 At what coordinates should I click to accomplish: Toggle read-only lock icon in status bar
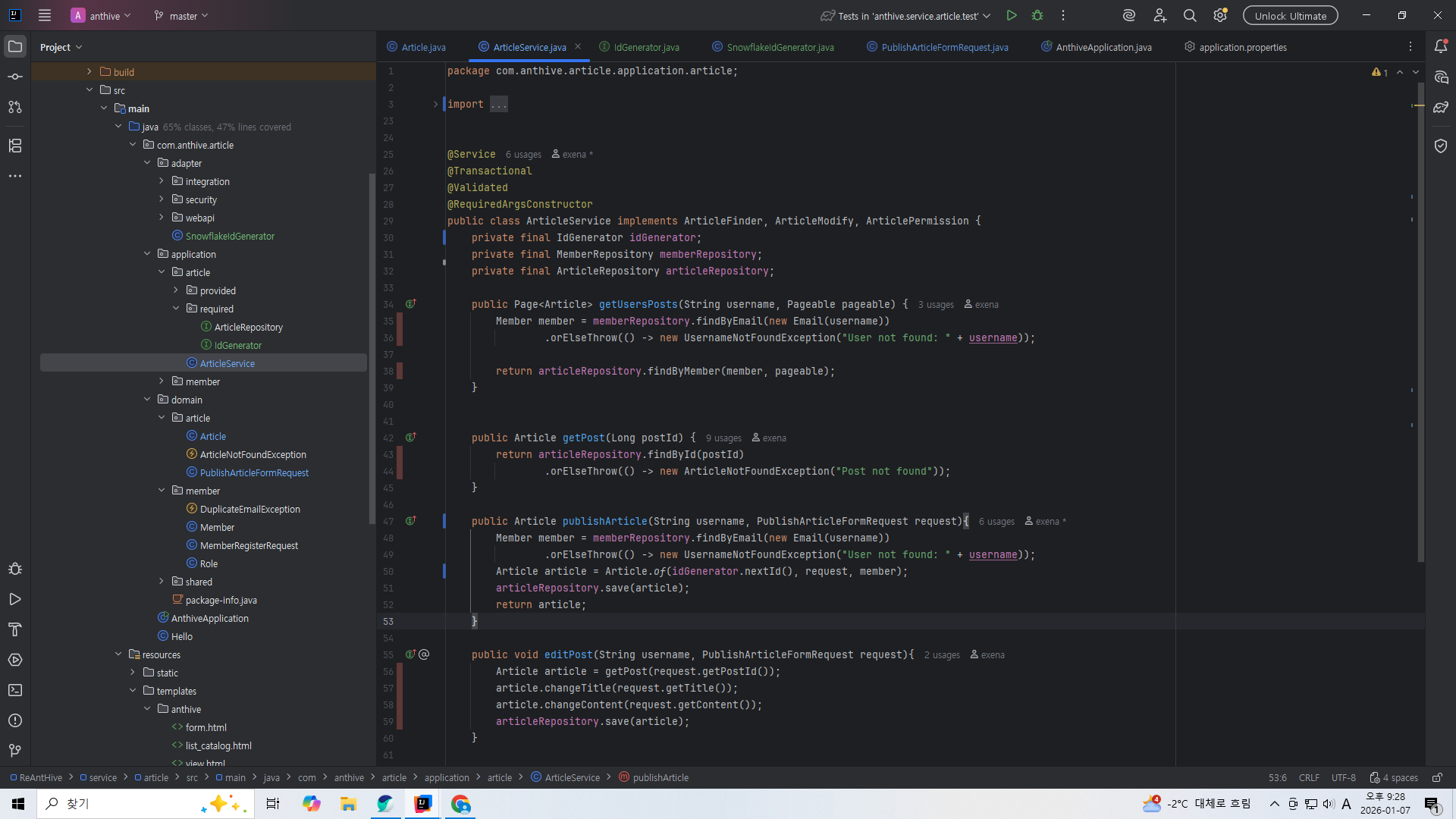pyautogui.click(x=1437, y=777)
